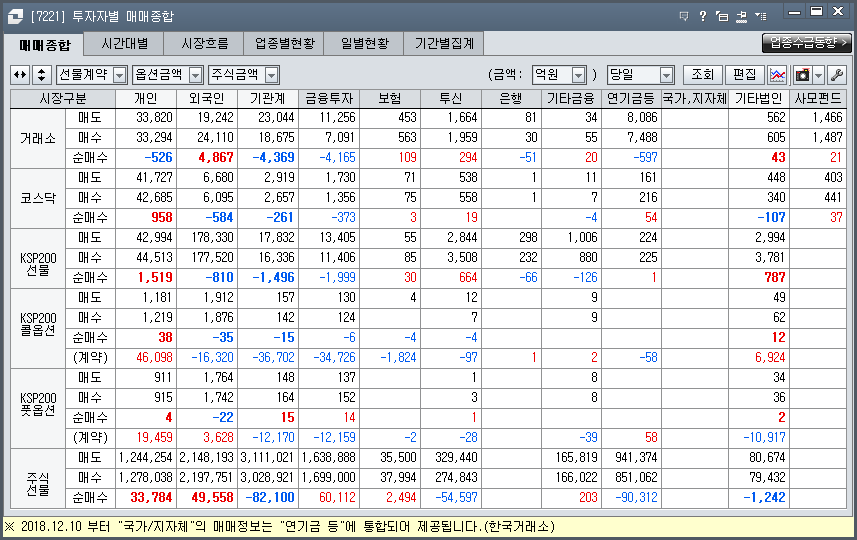Click the vertical arrows icon
This screenshot has width=857, height=540.
coord(42,75)
